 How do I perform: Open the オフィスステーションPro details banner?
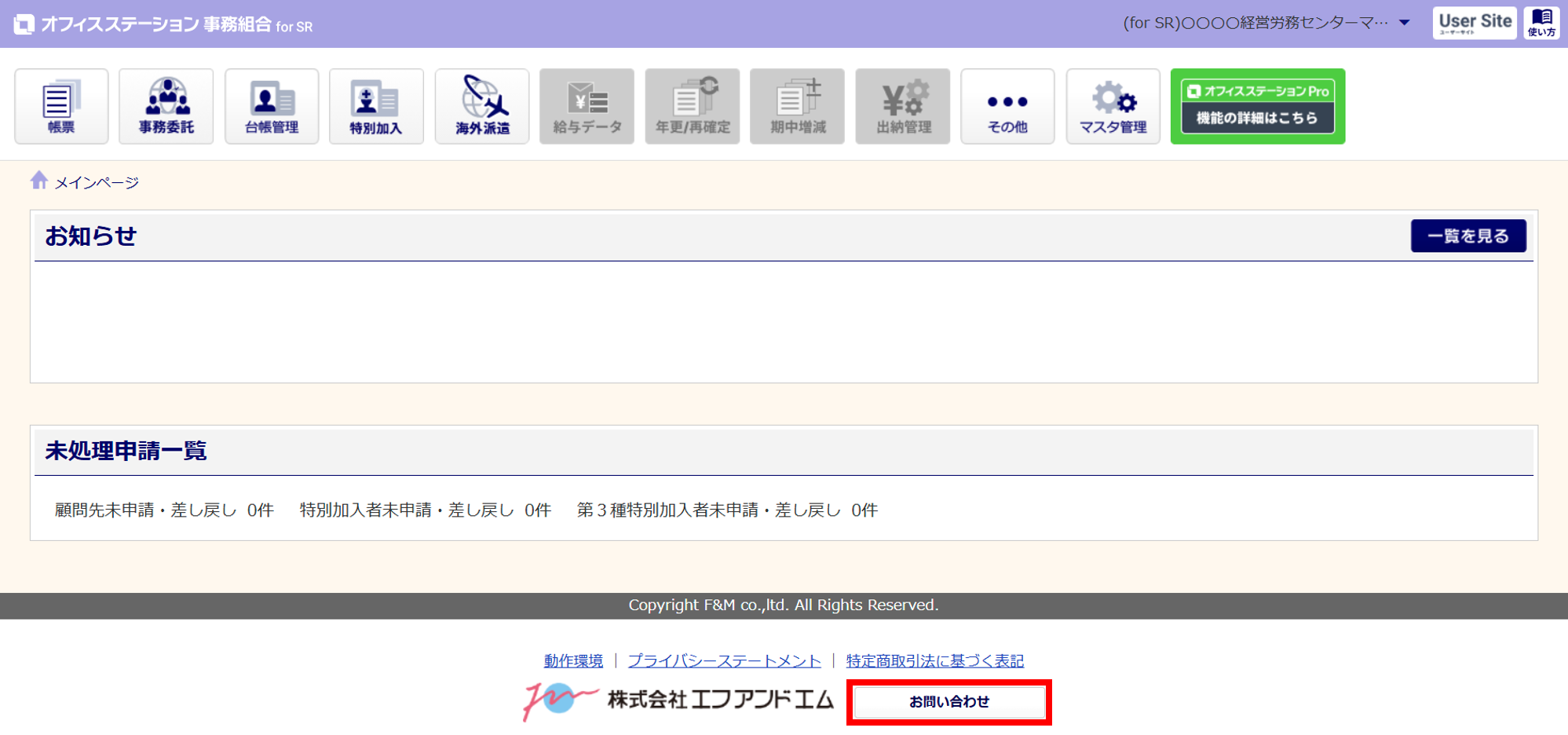(x=1257, y=106)
